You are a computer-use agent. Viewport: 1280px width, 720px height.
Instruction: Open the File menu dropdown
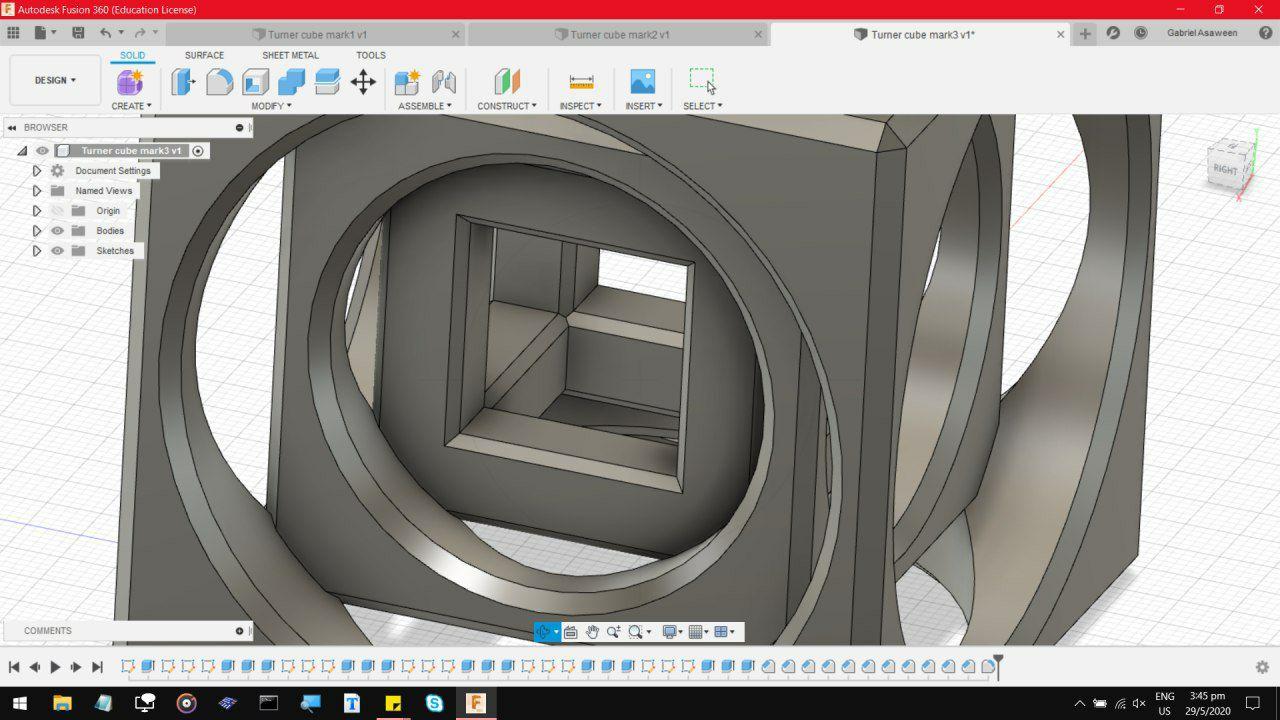(x=45, y=33)
